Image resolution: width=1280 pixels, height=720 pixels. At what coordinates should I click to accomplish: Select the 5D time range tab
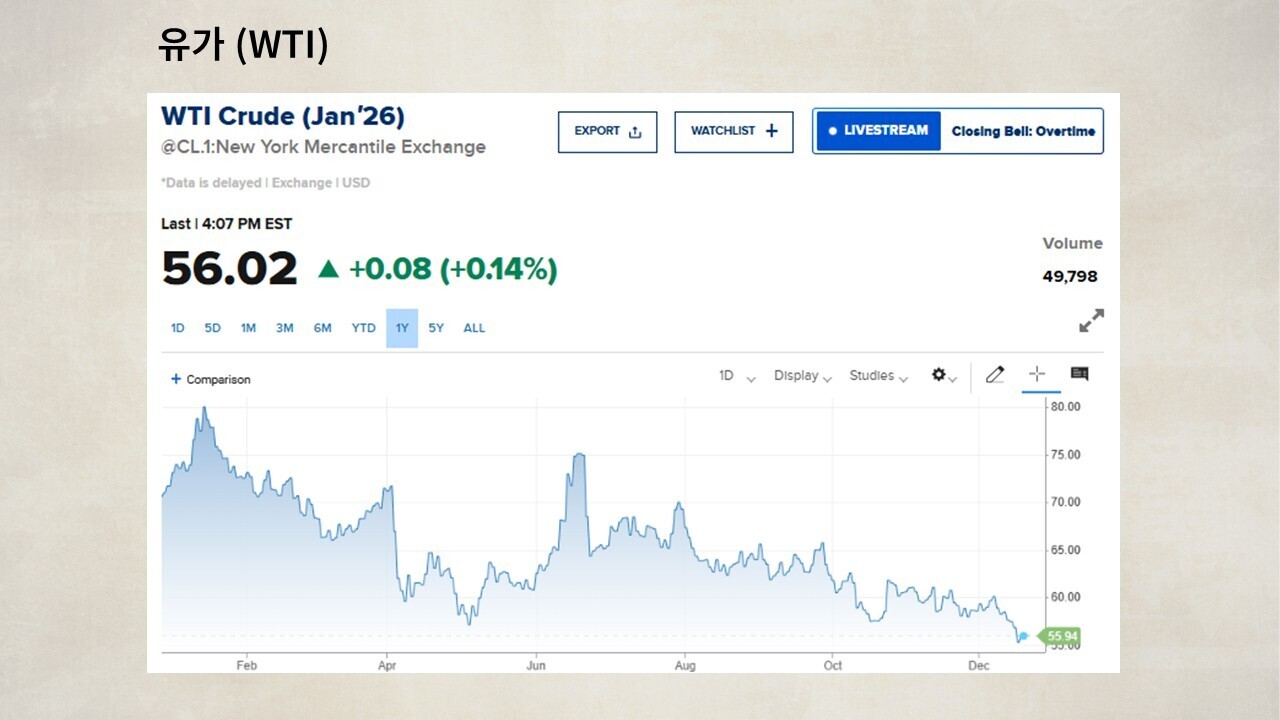click(x=213, y=328)
